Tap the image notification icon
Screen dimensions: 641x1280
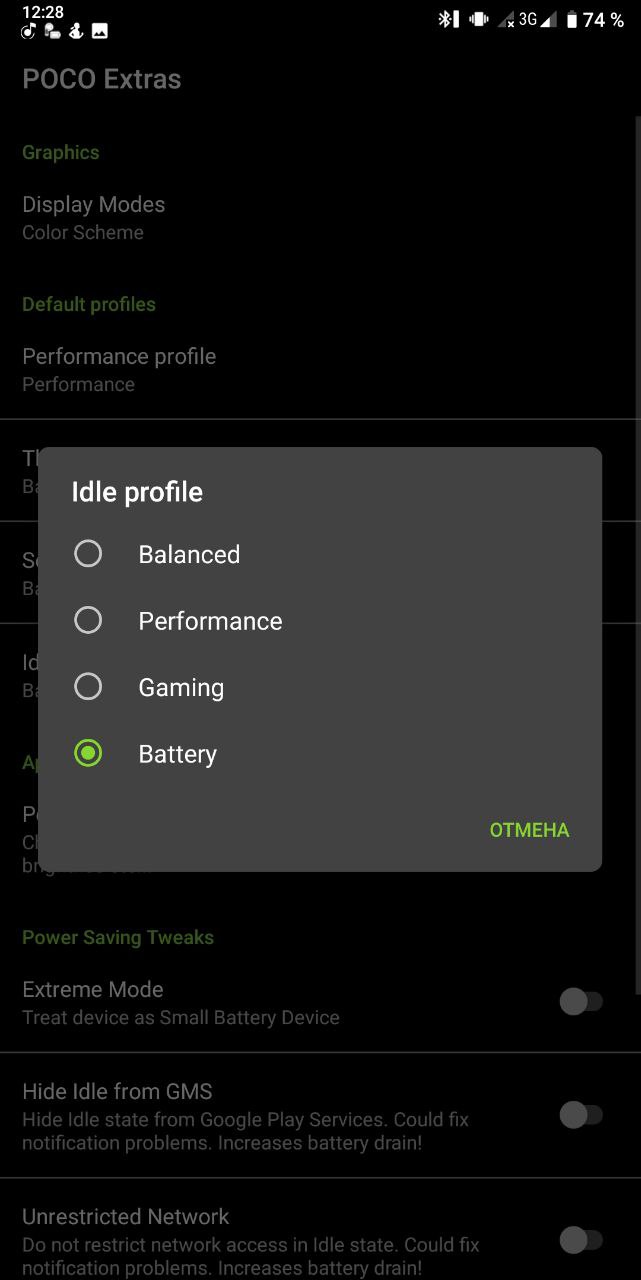(100, 31)
